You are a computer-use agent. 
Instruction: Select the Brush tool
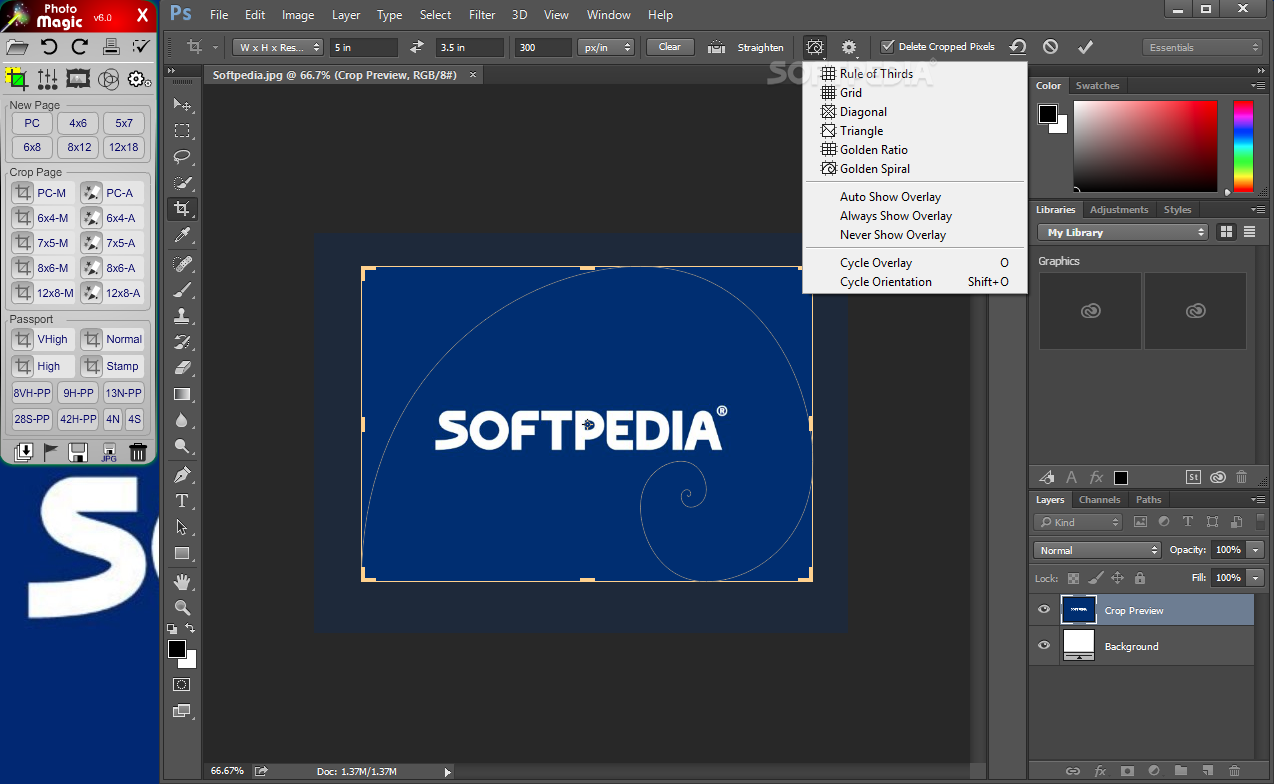click(182, 290)
